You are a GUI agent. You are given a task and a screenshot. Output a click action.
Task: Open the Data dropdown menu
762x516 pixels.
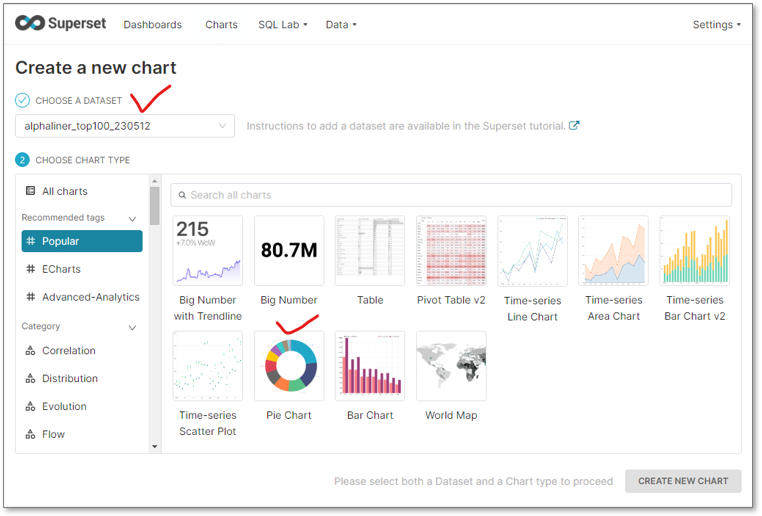(x=341, y=25)
